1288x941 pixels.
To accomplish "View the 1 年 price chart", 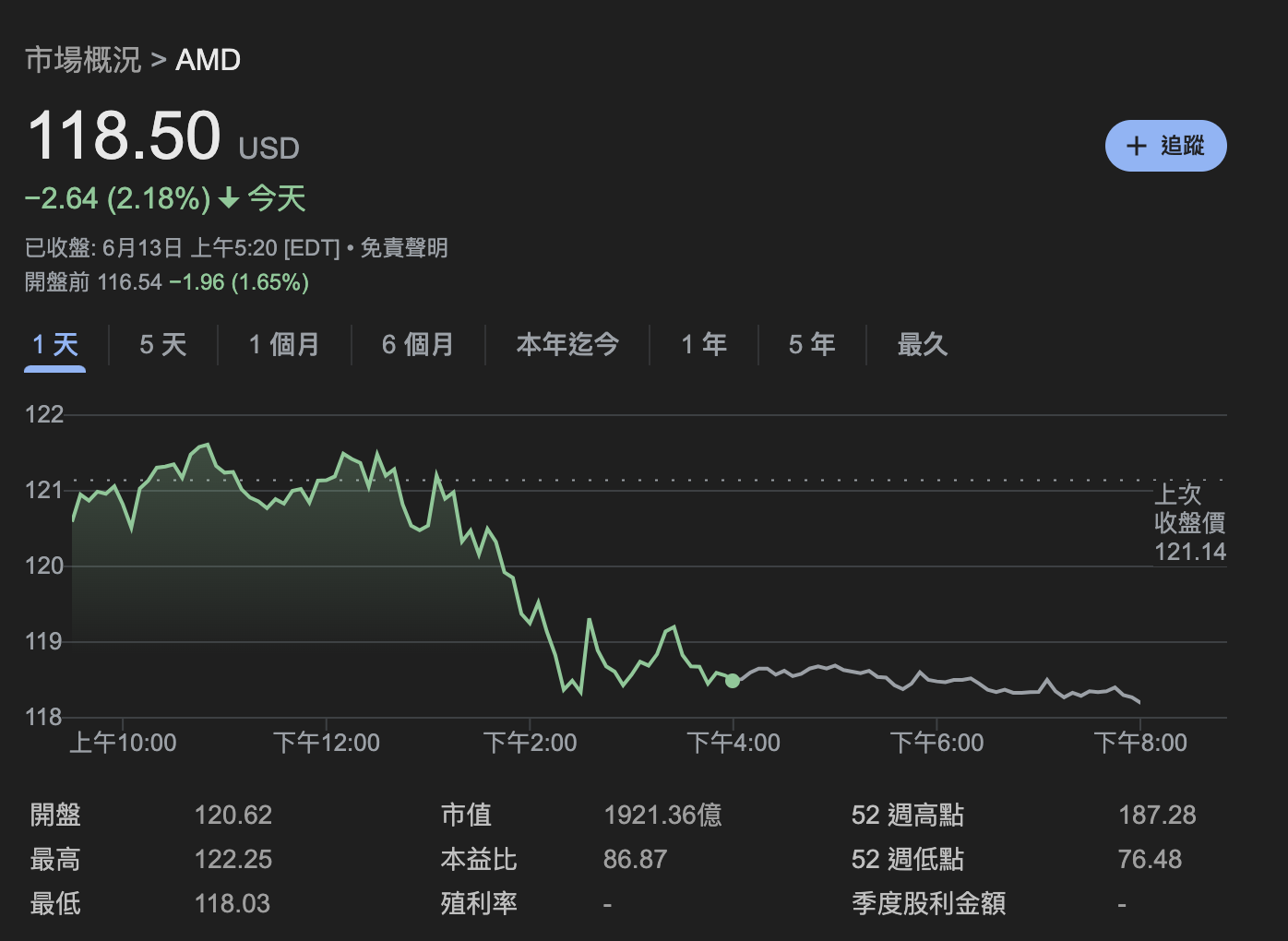I will (704, 344).
